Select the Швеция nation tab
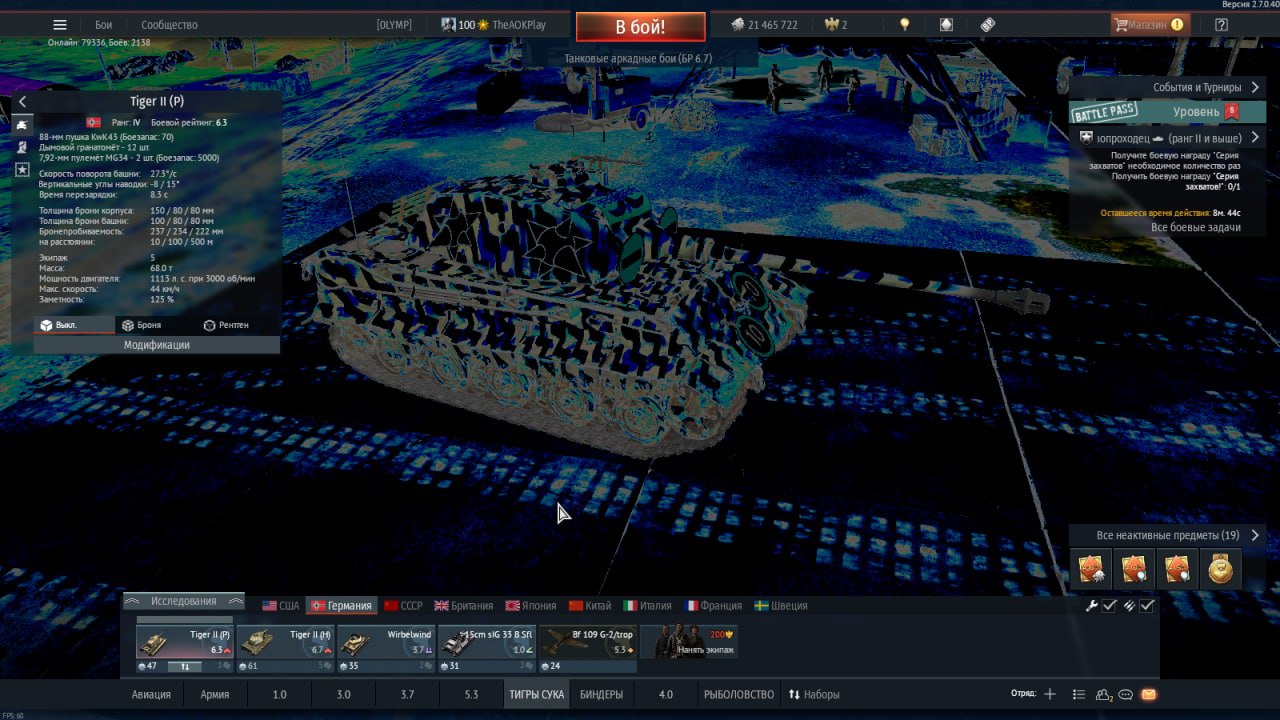Image resolution: width=1280 pixels, height=720 pixels. click(781, 606)
